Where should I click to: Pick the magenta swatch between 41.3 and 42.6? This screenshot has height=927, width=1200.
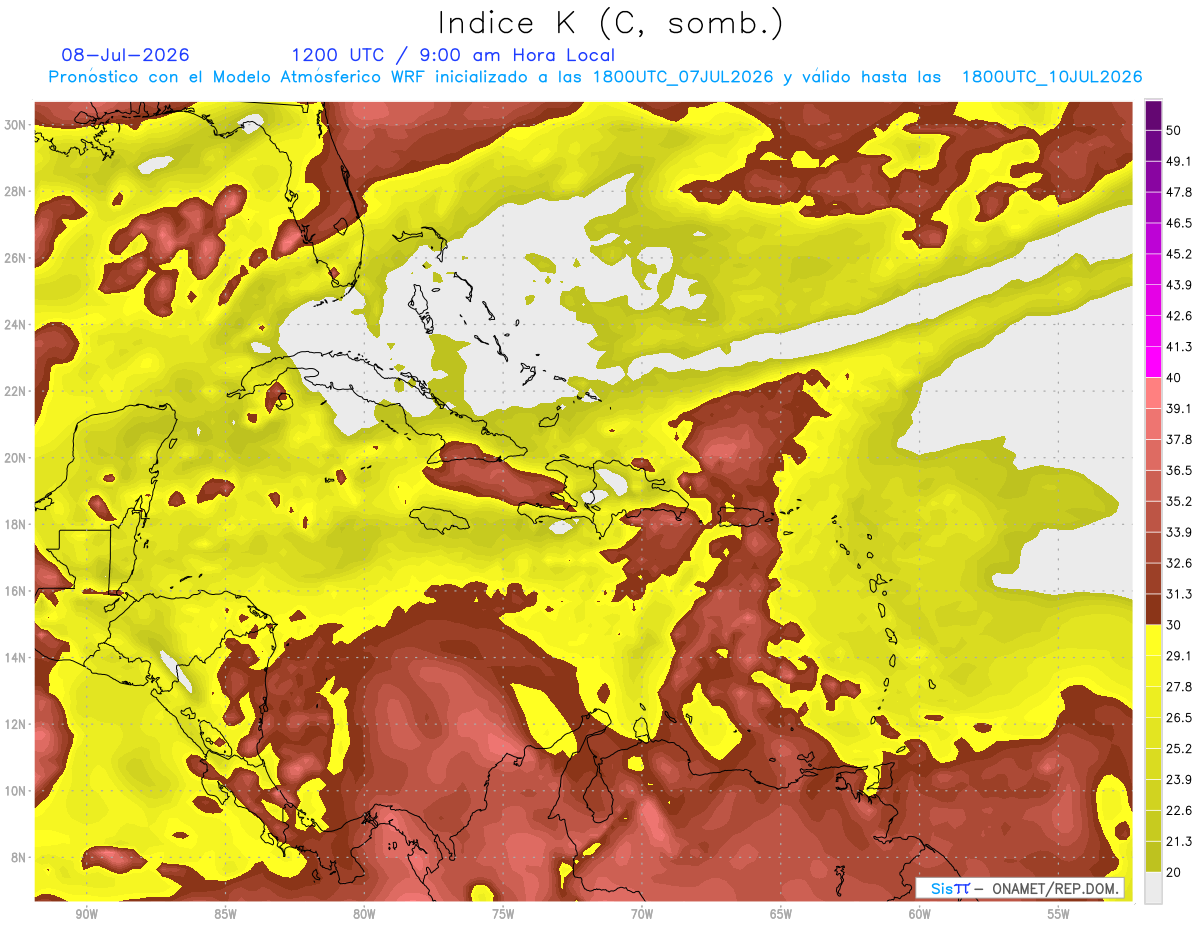point(1153,331)
